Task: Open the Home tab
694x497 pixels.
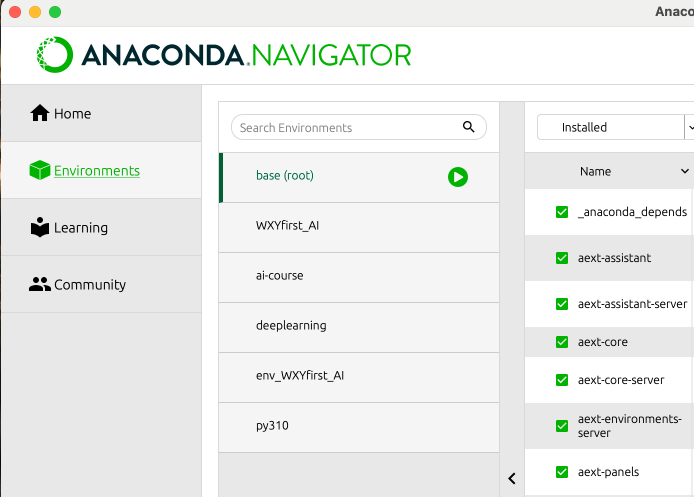Action: (x=101, y=114)
